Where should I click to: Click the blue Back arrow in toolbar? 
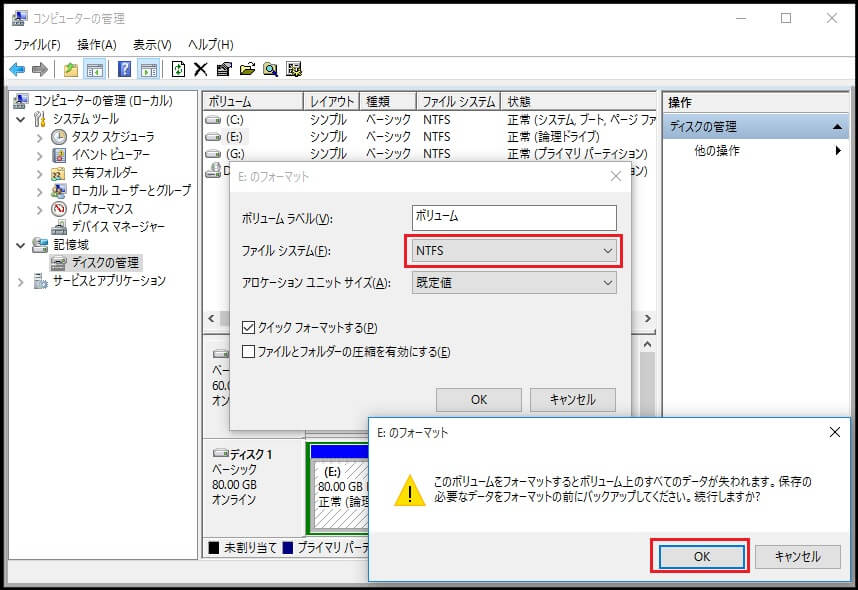[17, 70]
